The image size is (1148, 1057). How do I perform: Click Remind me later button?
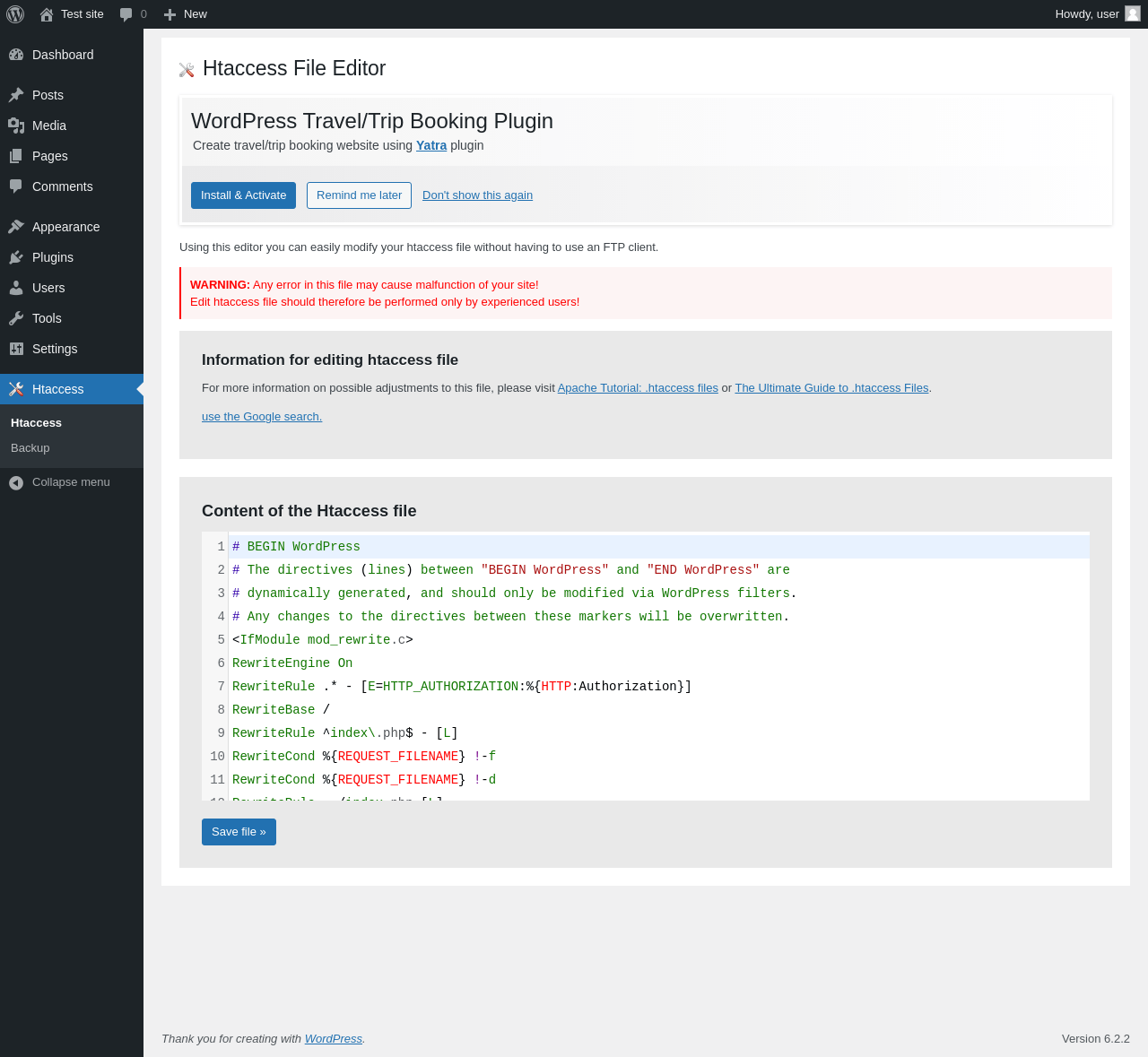click(359, 195)
